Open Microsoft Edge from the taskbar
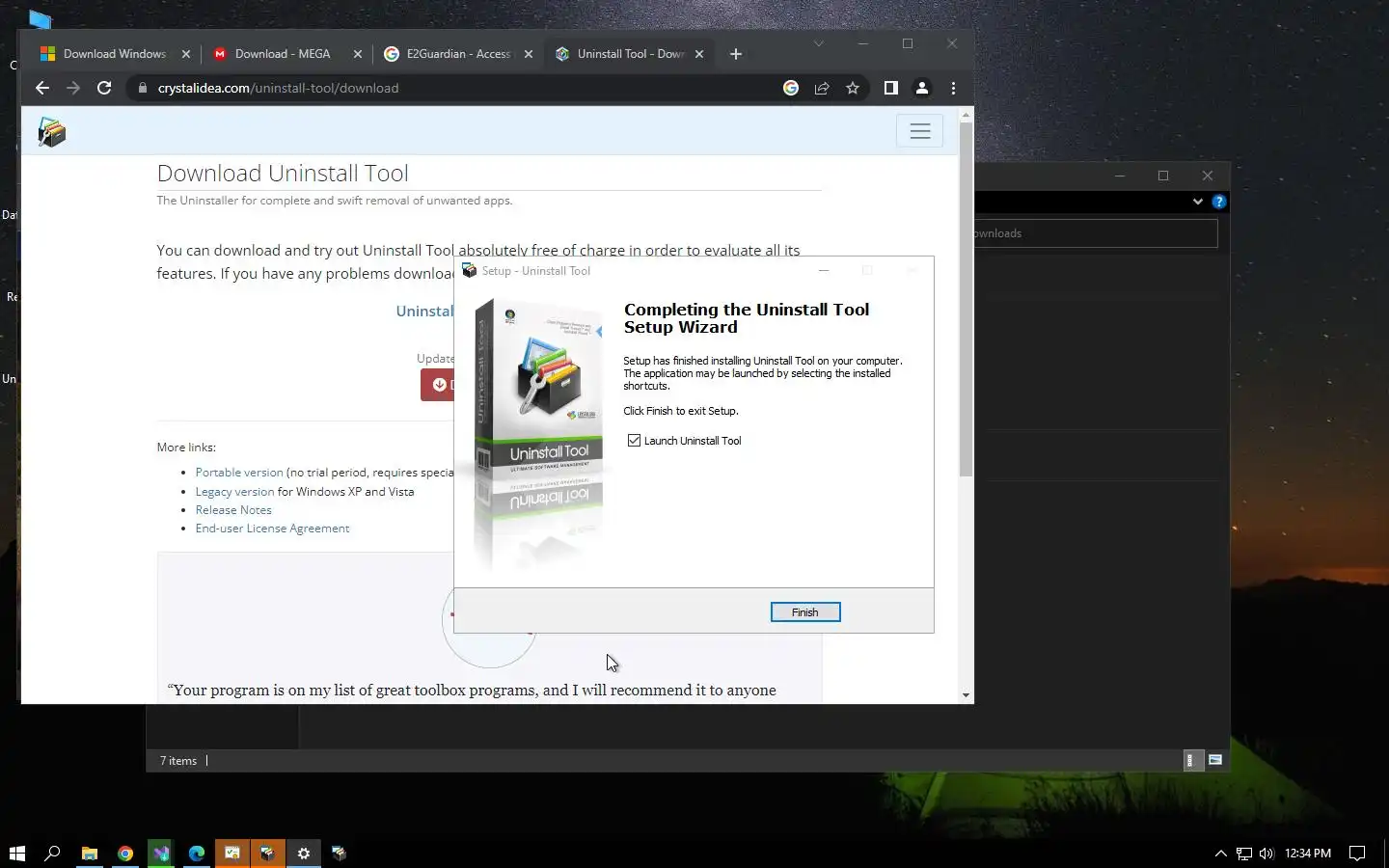 pos(197,853)
